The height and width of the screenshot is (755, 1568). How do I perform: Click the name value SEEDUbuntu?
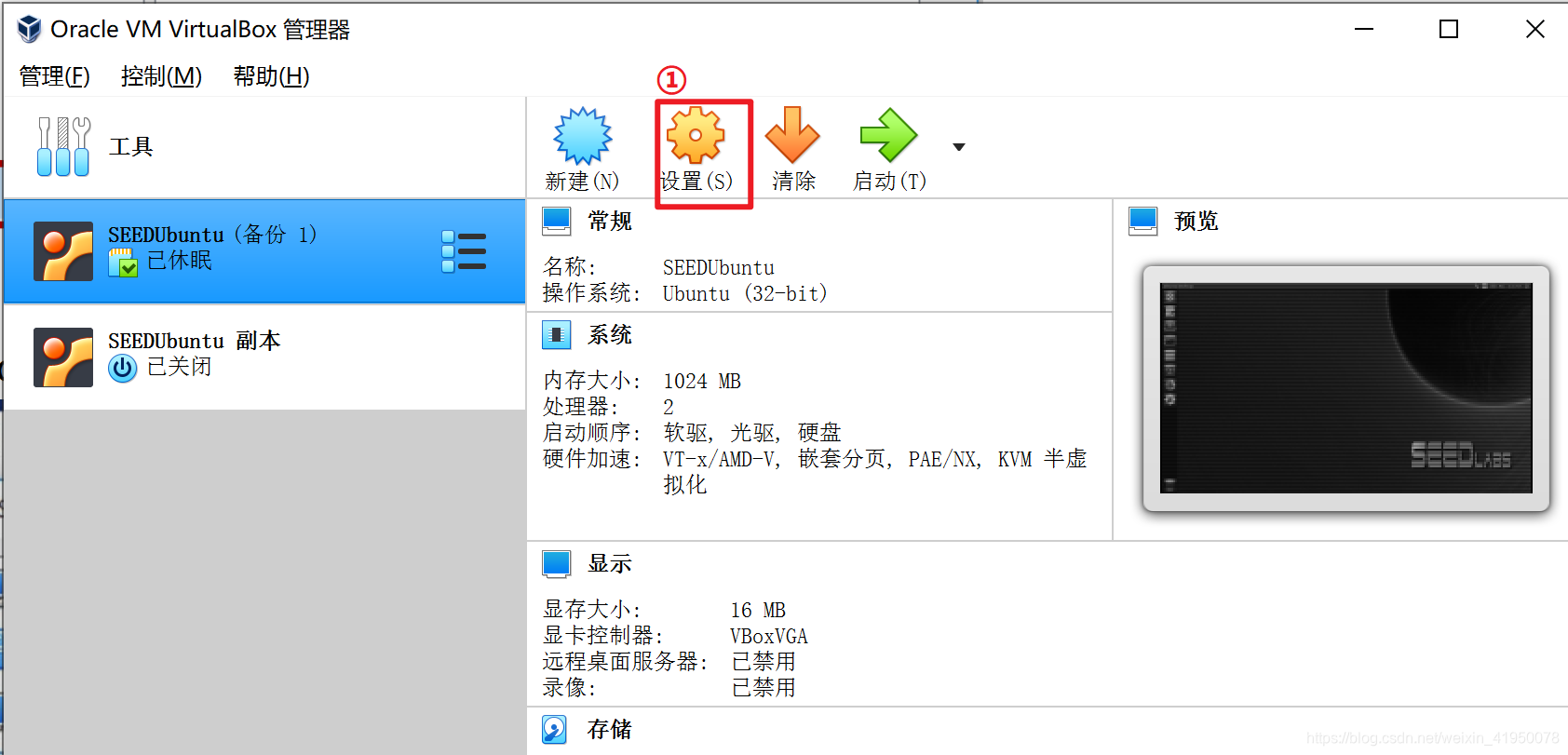point(719,268)
